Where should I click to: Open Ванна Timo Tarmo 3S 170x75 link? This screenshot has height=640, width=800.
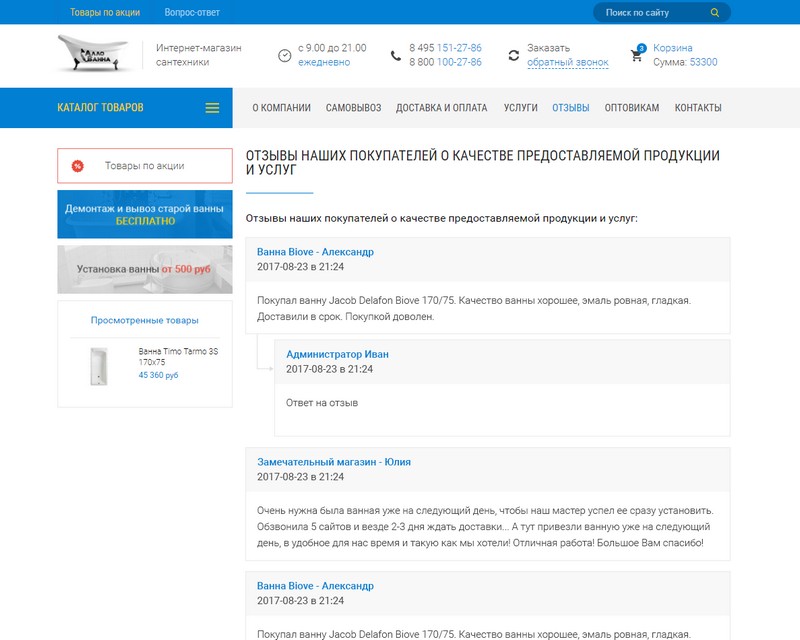tap(178, 357)
